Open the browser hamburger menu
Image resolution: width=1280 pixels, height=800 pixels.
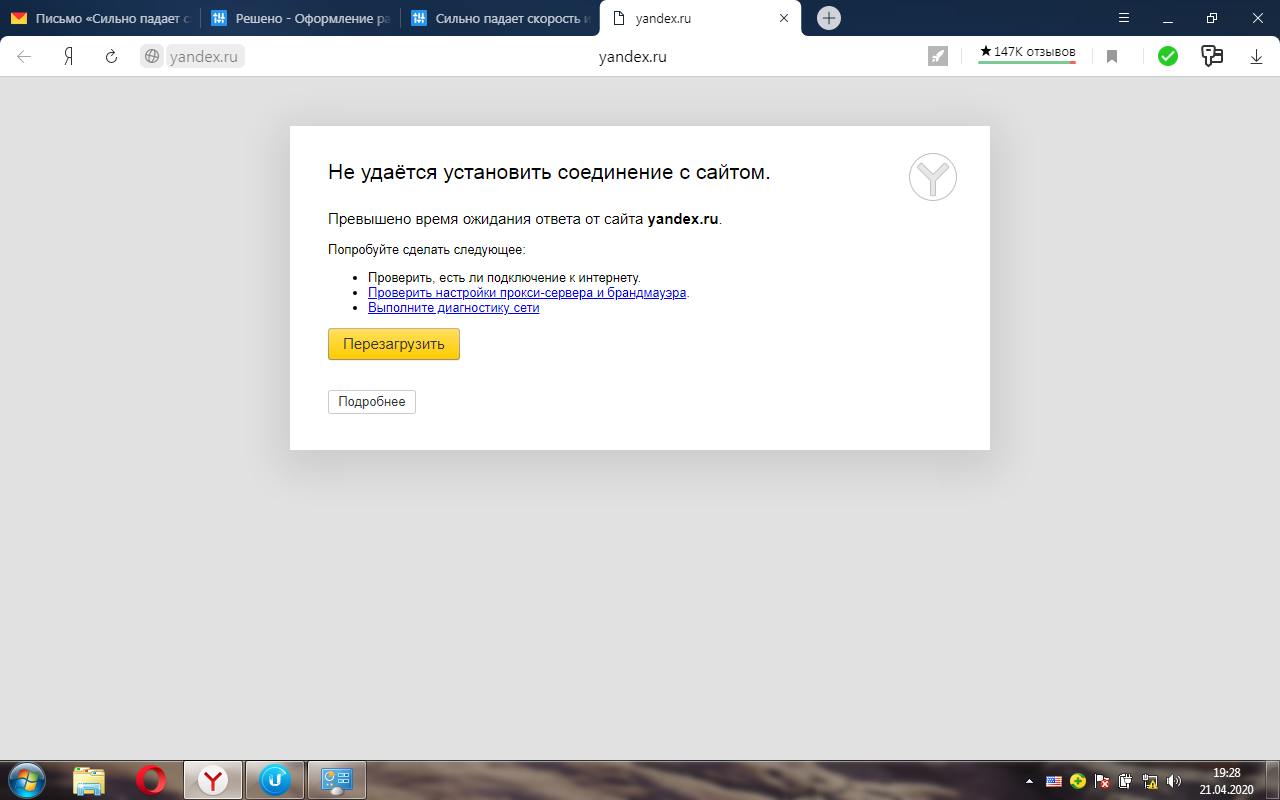pyautogui.click(x=1124, y=18)
